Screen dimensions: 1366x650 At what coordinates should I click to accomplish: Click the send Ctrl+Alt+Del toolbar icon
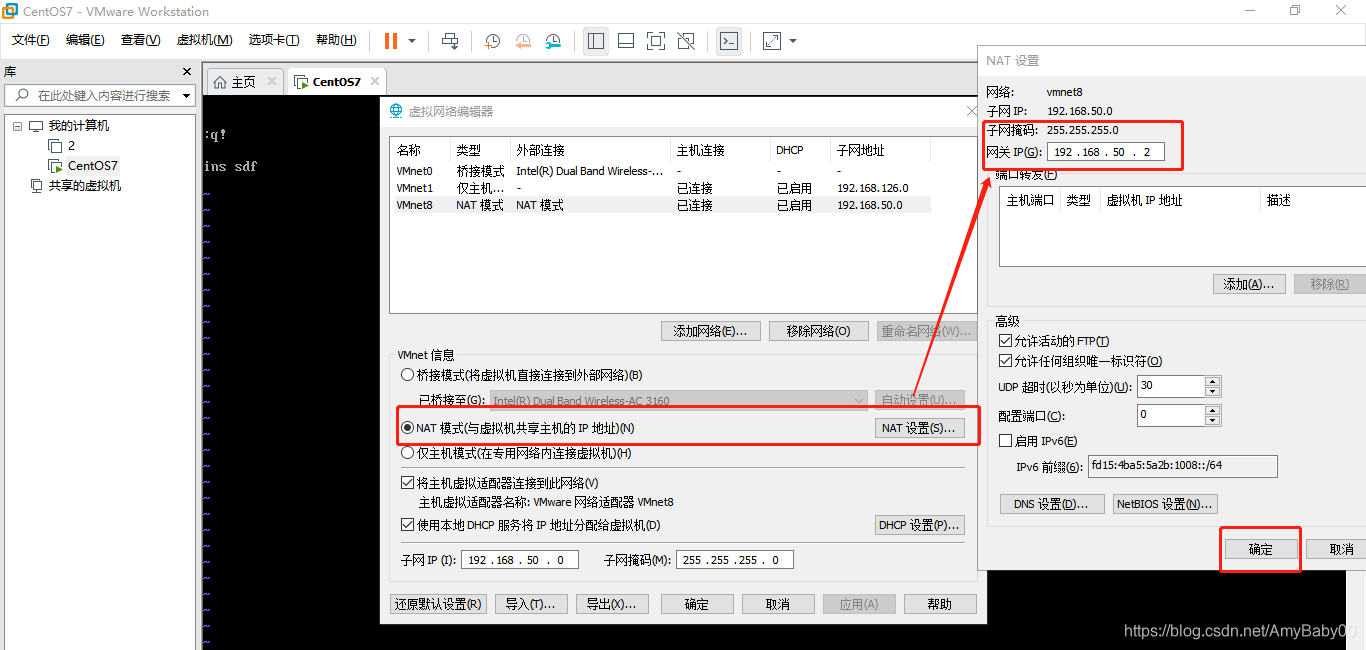451,41
